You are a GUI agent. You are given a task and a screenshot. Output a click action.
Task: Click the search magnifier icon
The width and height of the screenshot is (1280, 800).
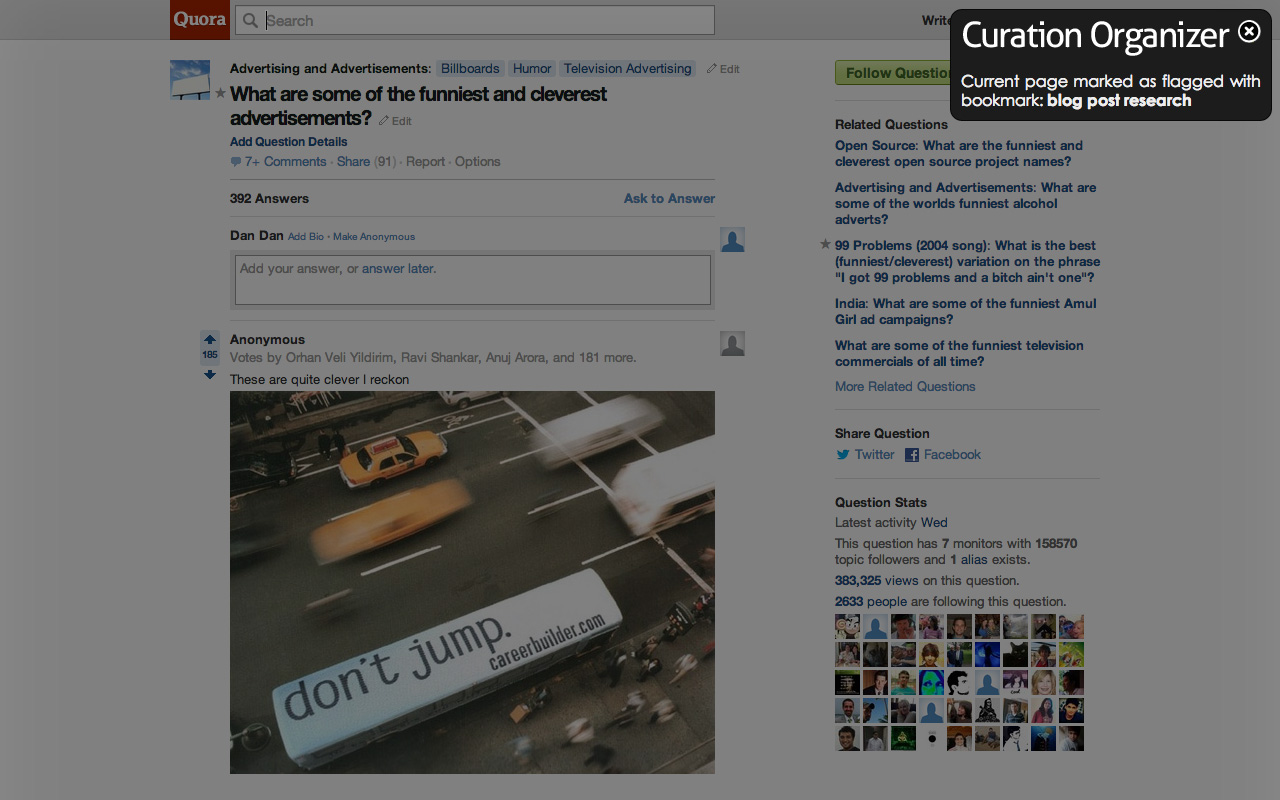(x=251, y=20)
